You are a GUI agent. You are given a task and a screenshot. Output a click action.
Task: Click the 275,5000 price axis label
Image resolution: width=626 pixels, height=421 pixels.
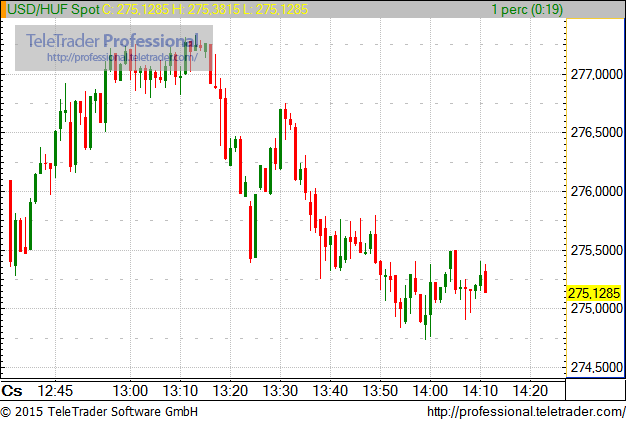tap(596, 250)
